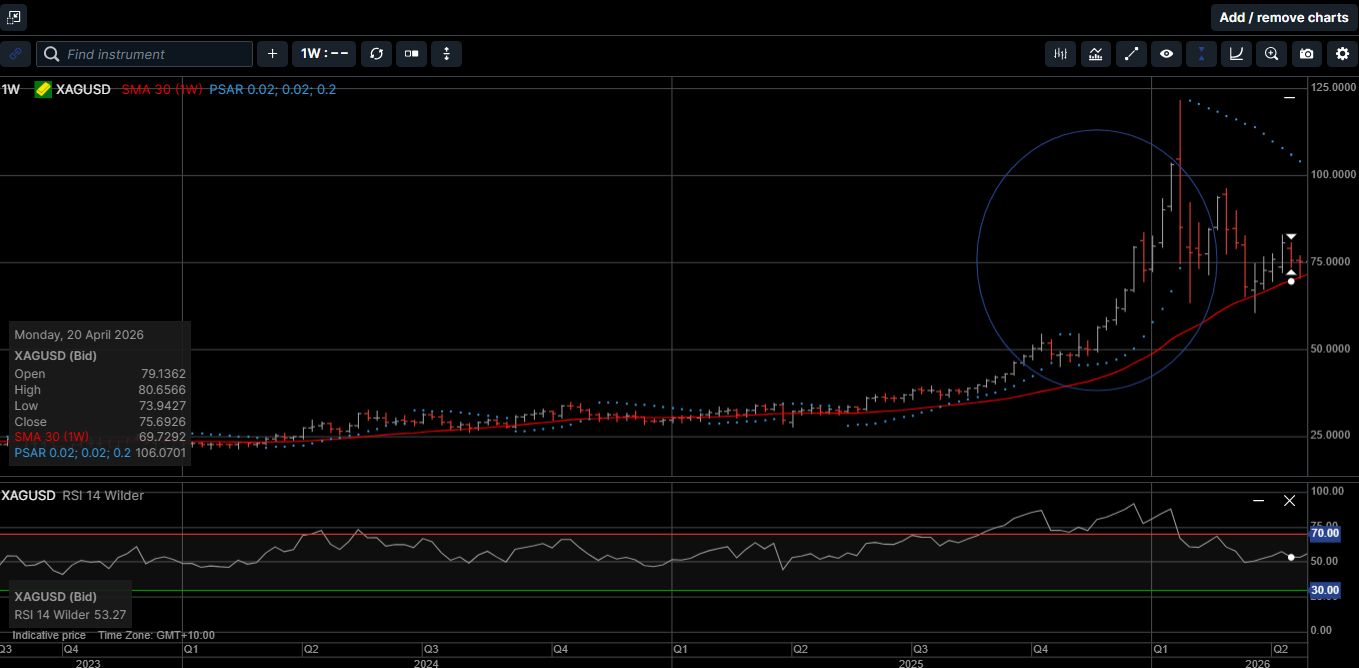
Task: Close the RSI indicator pane
Action: 1289,500
